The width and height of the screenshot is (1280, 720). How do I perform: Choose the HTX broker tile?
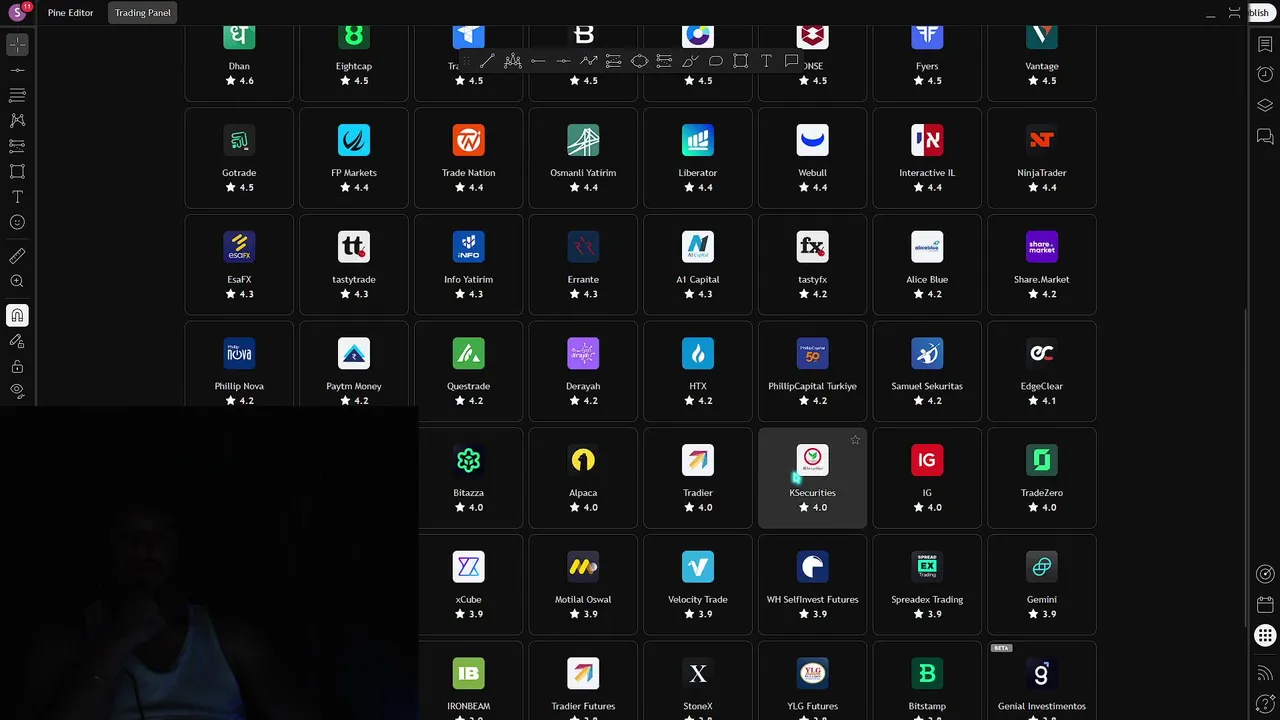point(698,372)
